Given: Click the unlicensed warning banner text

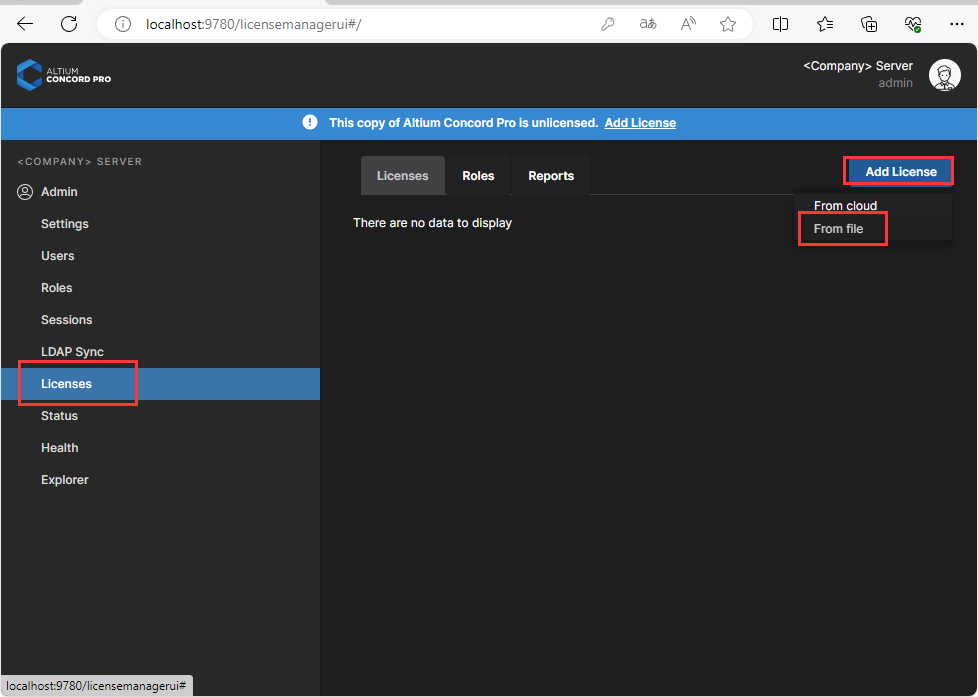Looking at the screenshot, I should 463,123.
